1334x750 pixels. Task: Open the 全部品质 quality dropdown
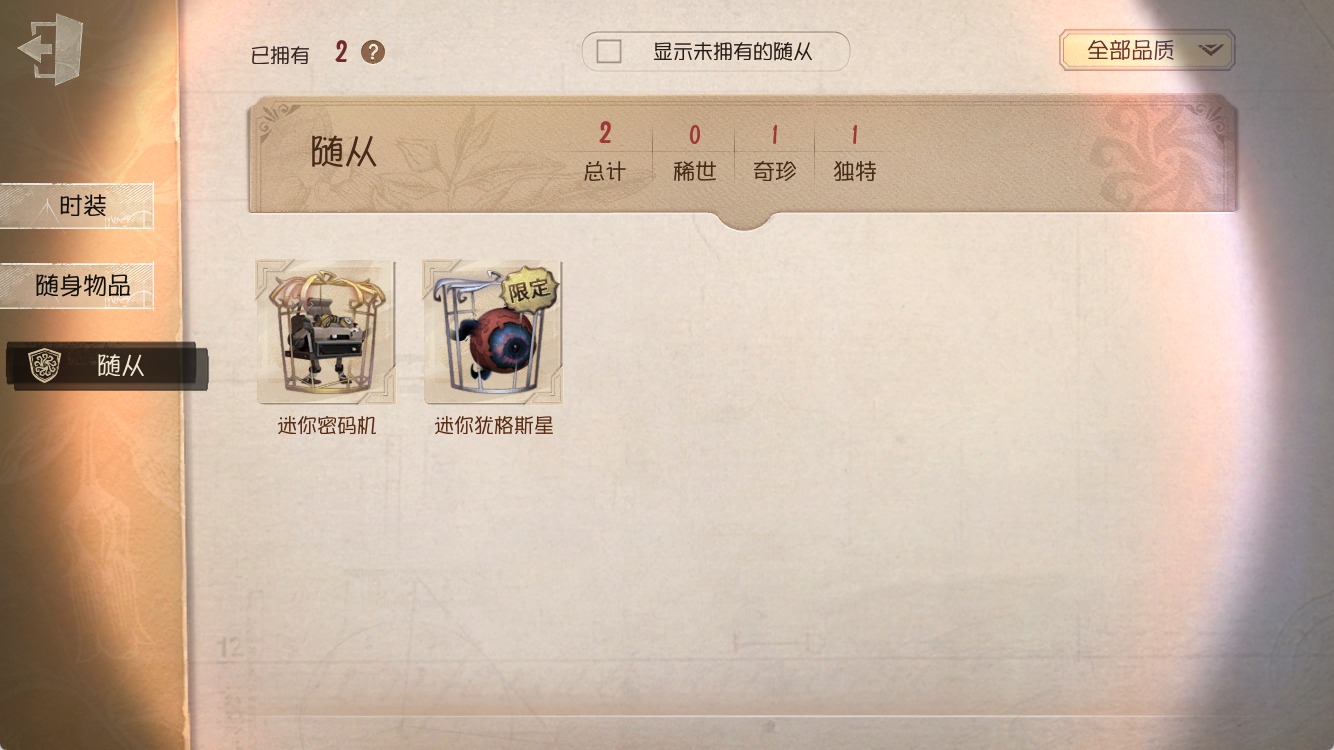(1147, 50)
